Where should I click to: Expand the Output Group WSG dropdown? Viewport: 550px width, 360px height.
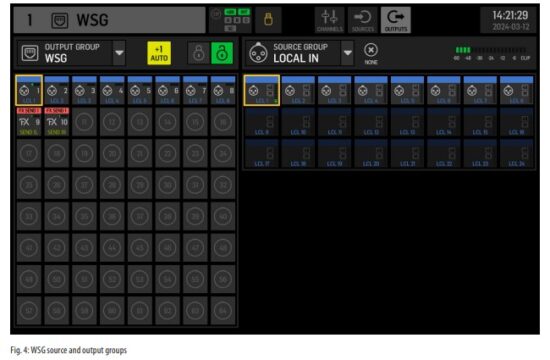tap(119, 53)
